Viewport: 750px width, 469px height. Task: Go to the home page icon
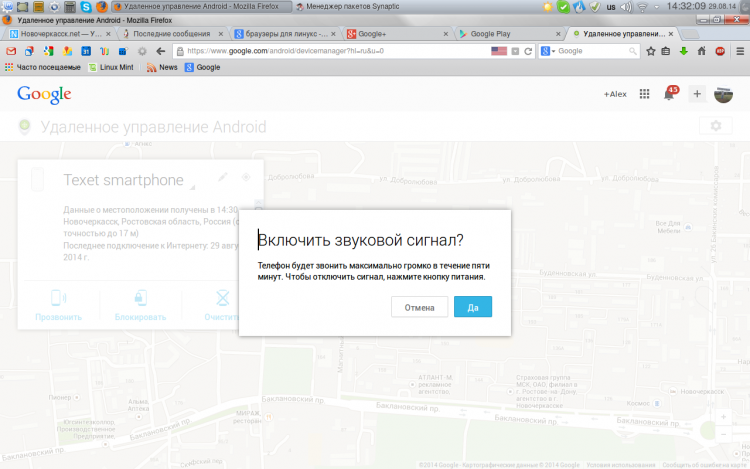tap(702, 51)
